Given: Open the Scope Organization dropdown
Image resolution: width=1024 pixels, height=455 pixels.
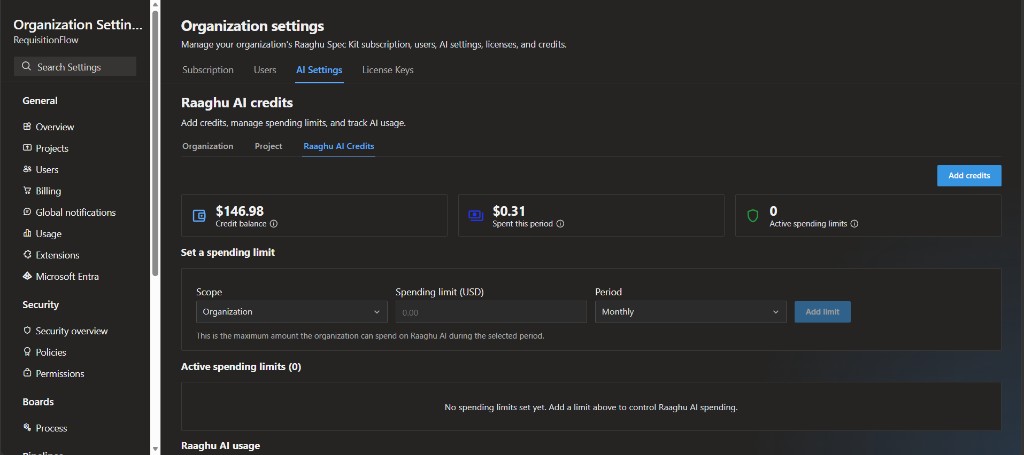Looking at the screenshot, I should (291, 312).
